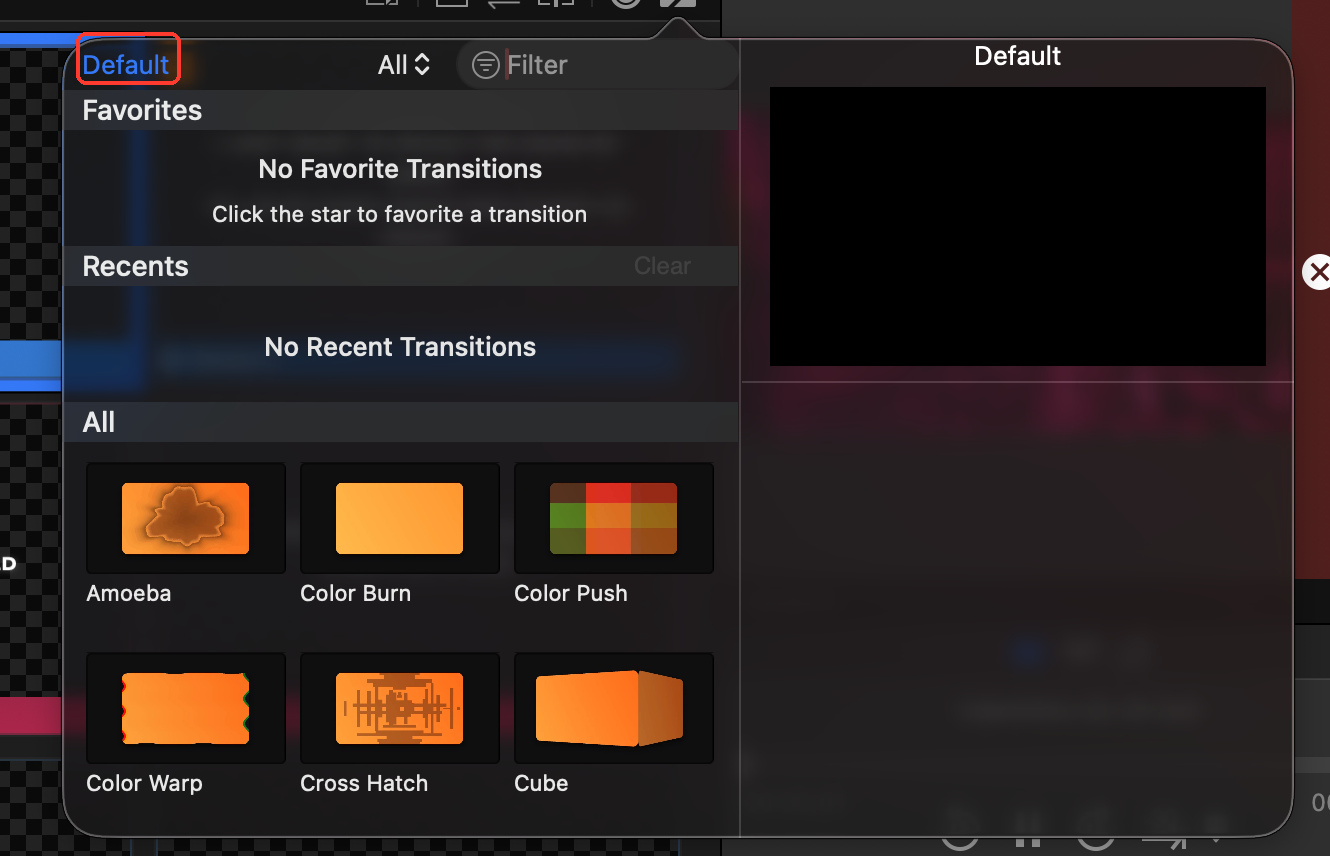Choose the Color Push transition thumbnail

[614, 518]
